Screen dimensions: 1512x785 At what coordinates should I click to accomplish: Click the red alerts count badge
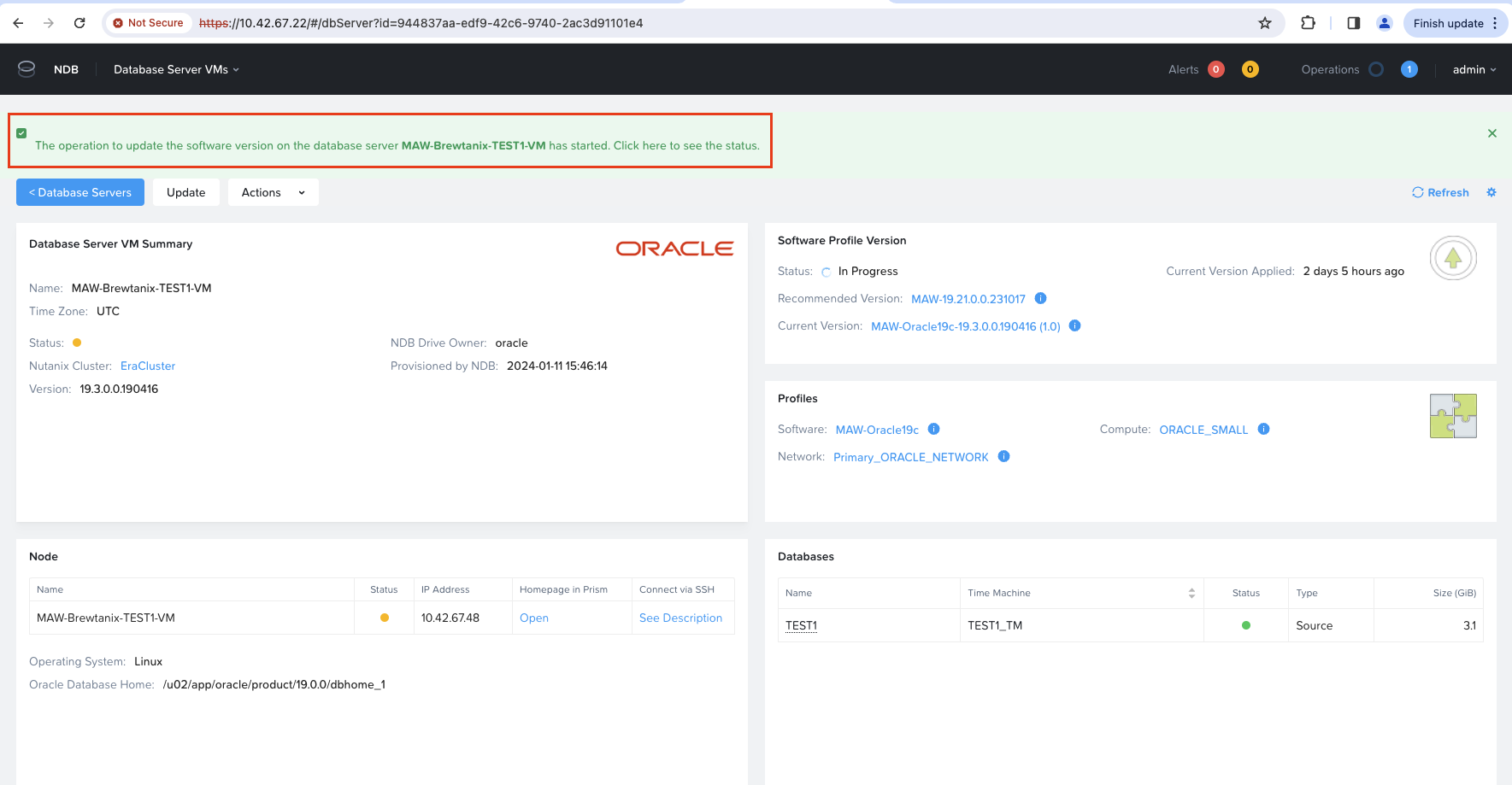1215,69
